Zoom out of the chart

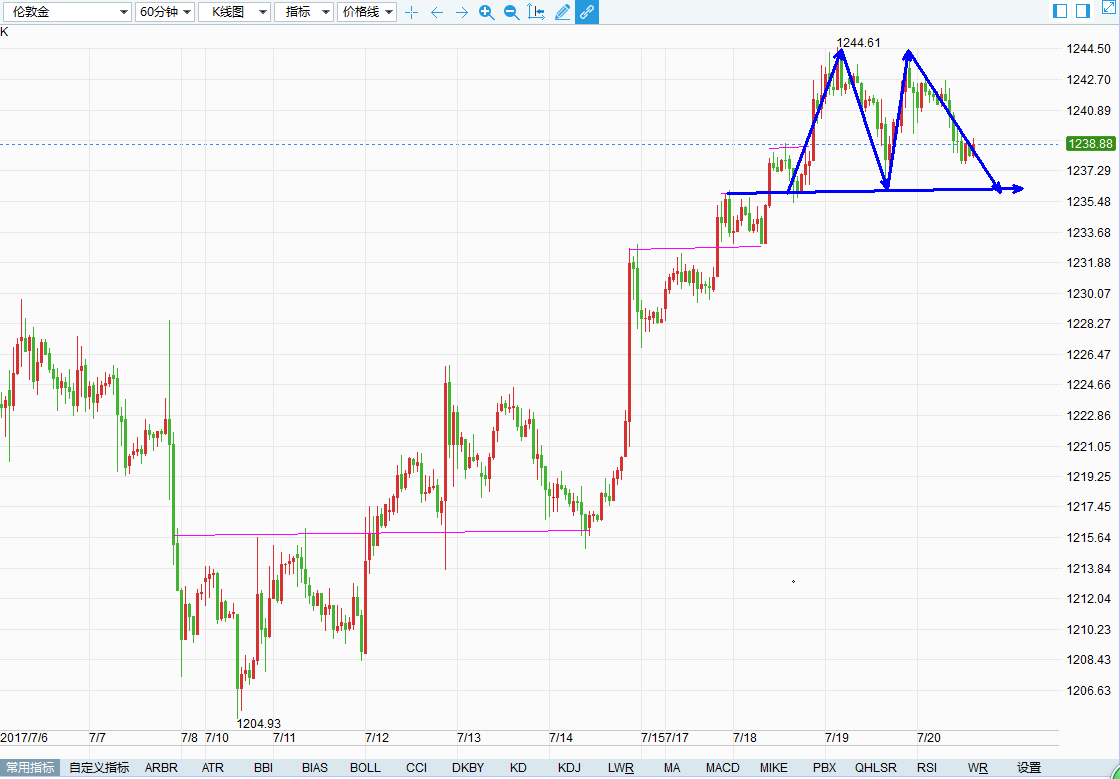click(511, 12)
